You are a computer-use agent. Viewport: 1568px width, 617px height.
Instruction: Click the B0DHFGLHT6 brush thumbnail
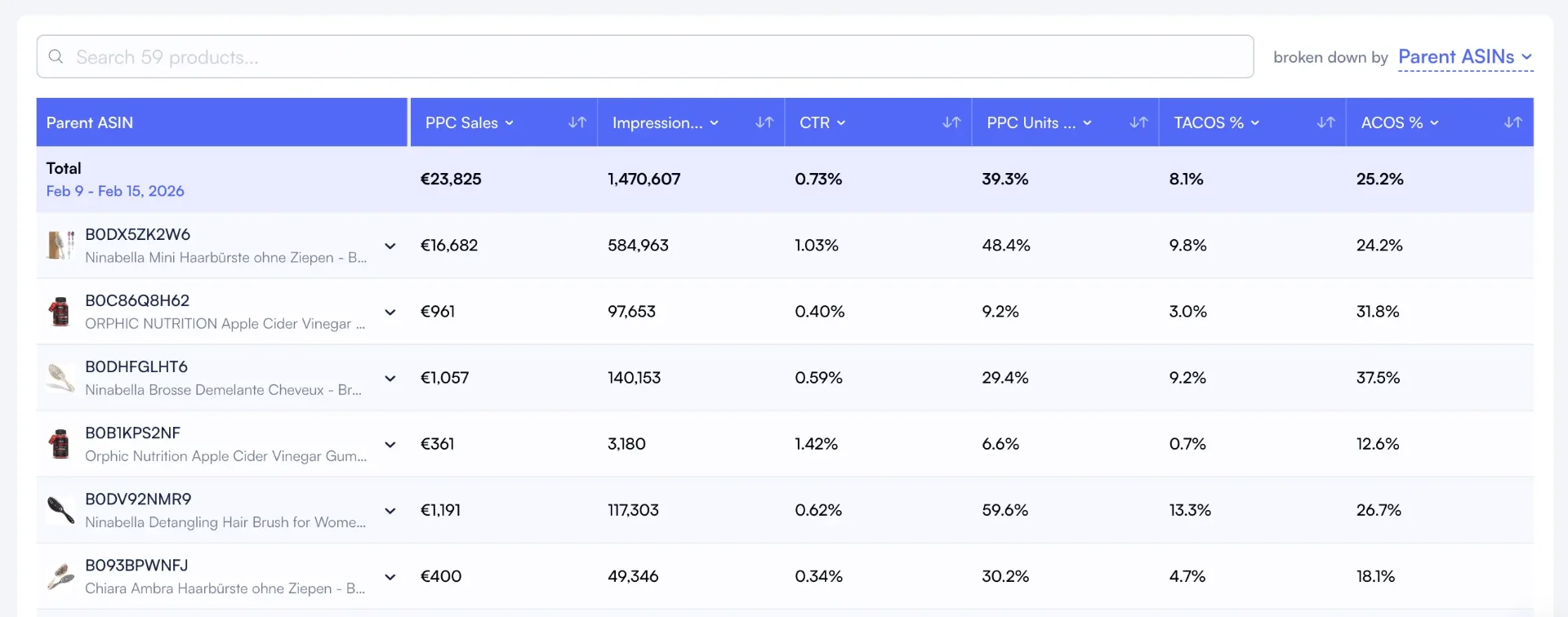coord(60,377)
